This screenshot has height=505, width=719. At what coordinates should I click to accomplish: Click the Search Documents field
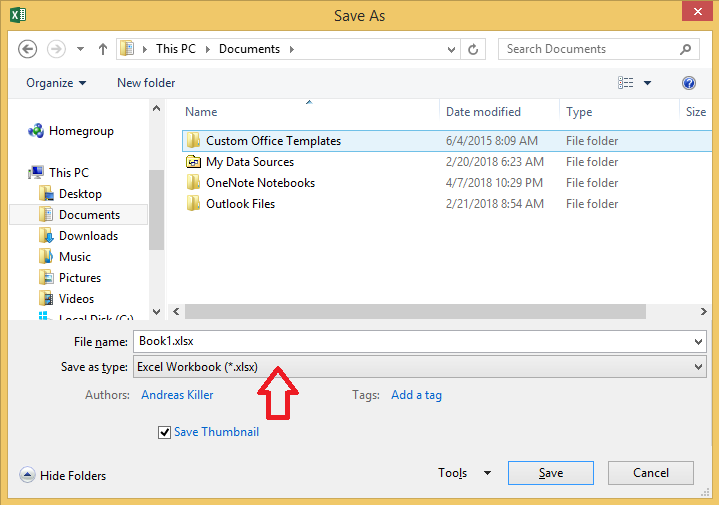598,49
